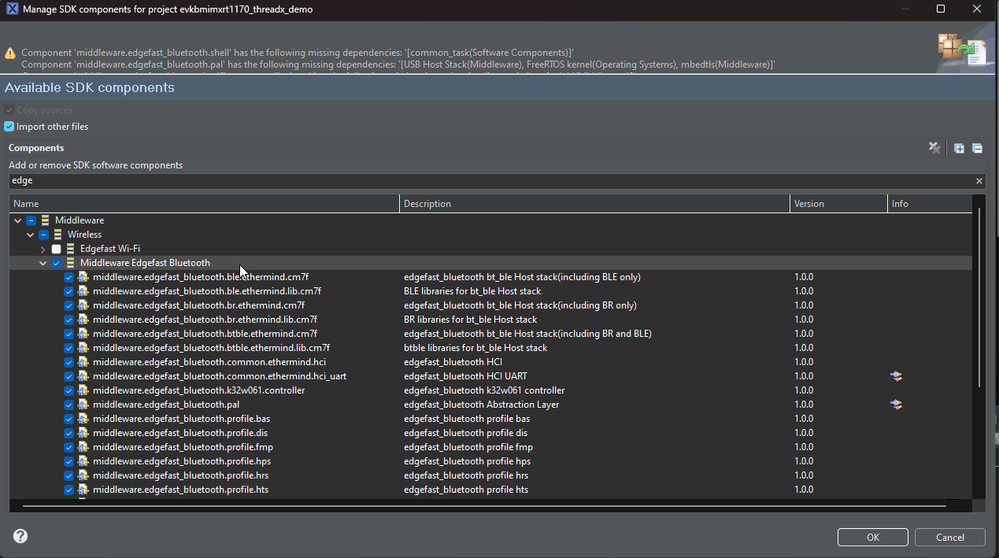Click the collapse all tree icon
The image size is (999, 558).
click(x=977, y=148)
